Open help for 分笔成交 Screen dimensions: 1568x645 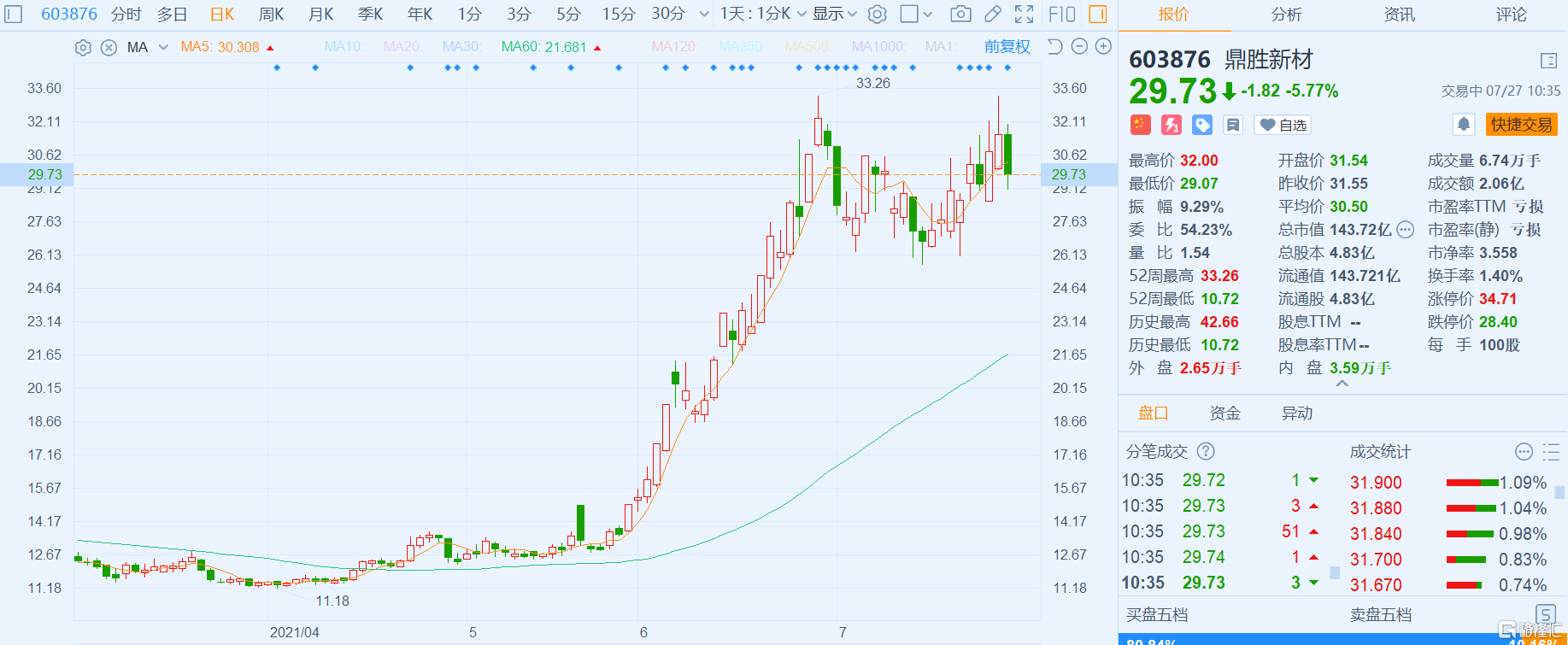[x=1206, y=451]
